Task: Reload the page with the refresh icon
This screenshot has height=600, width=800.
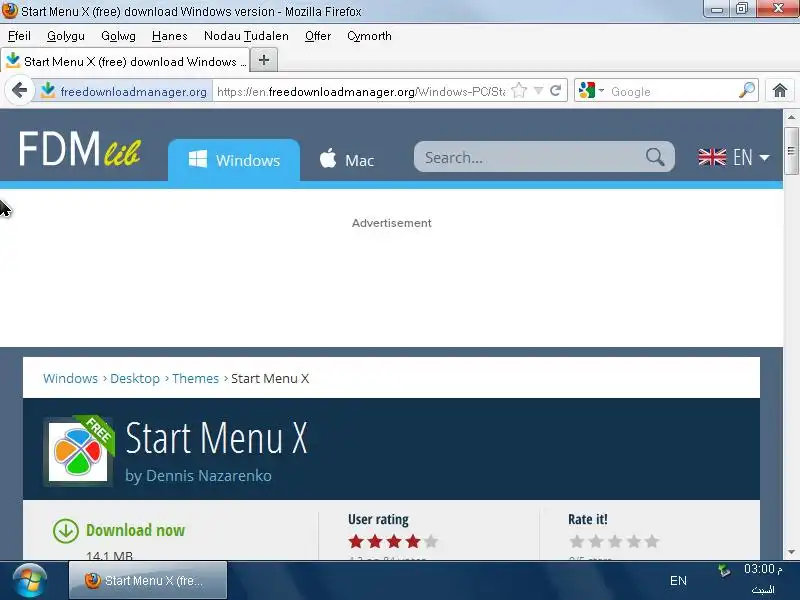Action: pyautogui.click(x=556, y=91)
